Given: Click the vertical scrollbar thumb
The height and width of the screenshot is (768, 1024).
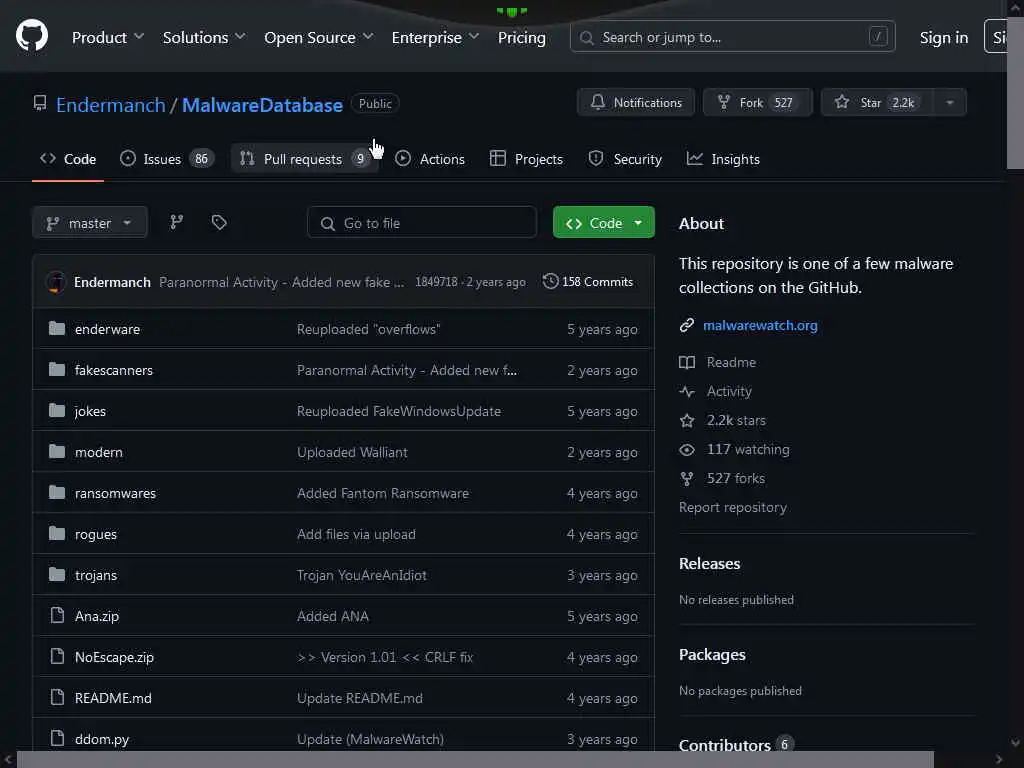Looking at the screenshot, I should [1016, 91].
